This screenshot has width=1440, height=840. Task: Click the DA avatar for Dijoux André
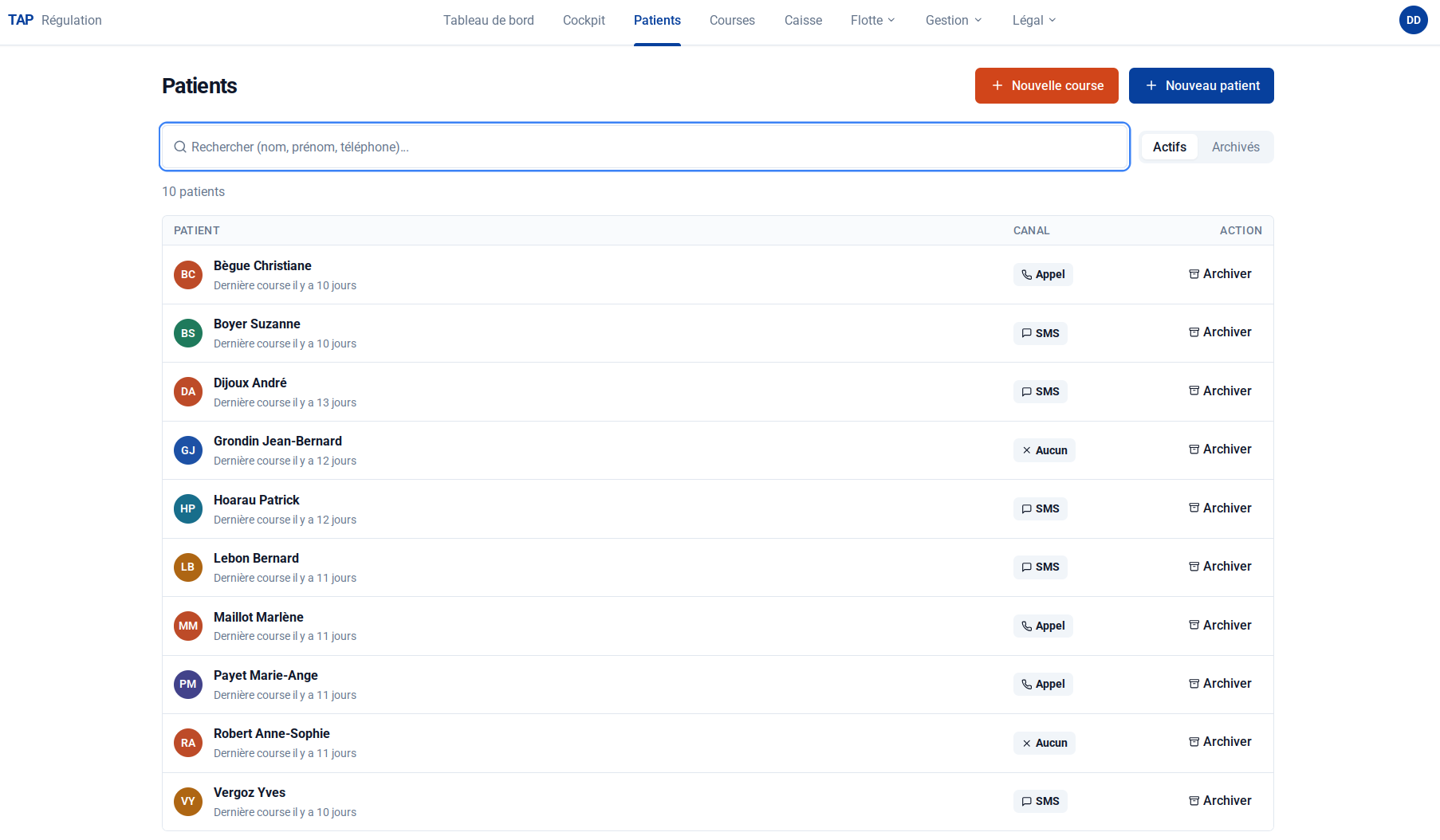[188, 391]
